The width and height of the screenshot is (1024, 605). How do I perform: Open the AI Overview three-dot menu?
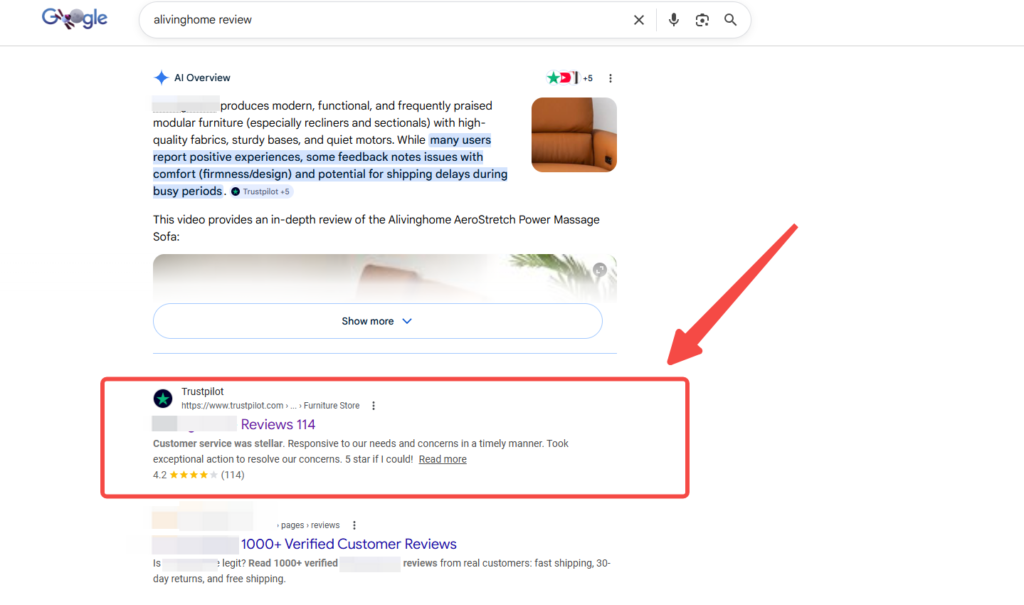pos(610,78)
